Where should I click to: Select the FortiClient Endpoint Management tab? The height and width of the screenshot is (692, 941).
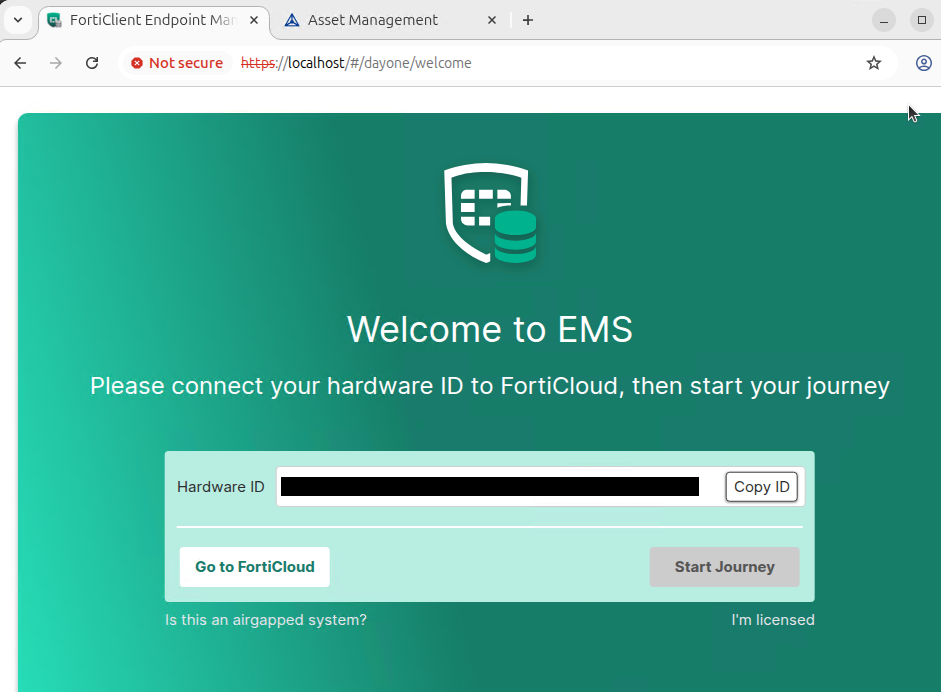[153, 20]
